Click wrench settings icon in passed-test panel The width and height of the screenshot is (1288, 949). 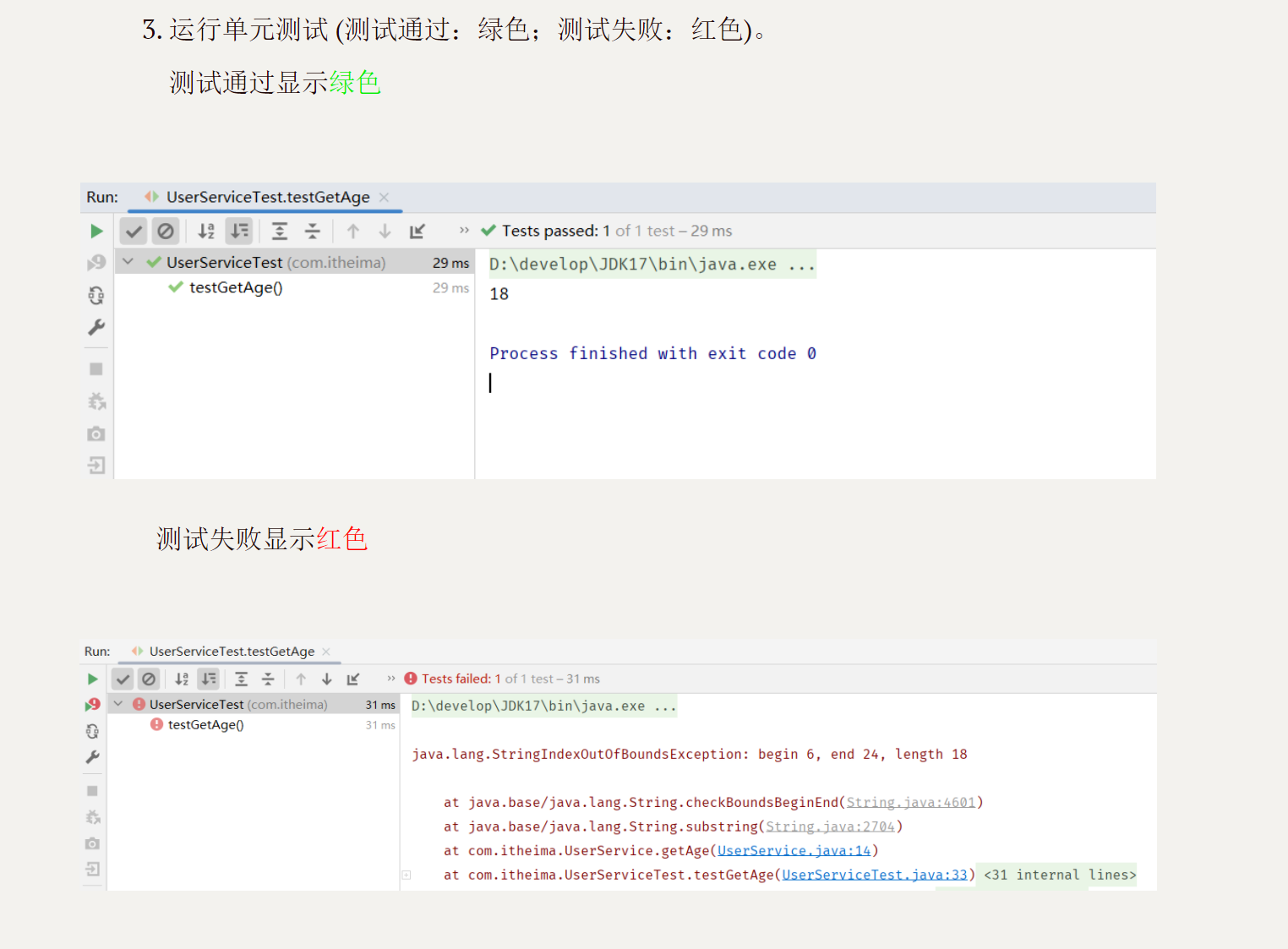click(x=96, y=328)
